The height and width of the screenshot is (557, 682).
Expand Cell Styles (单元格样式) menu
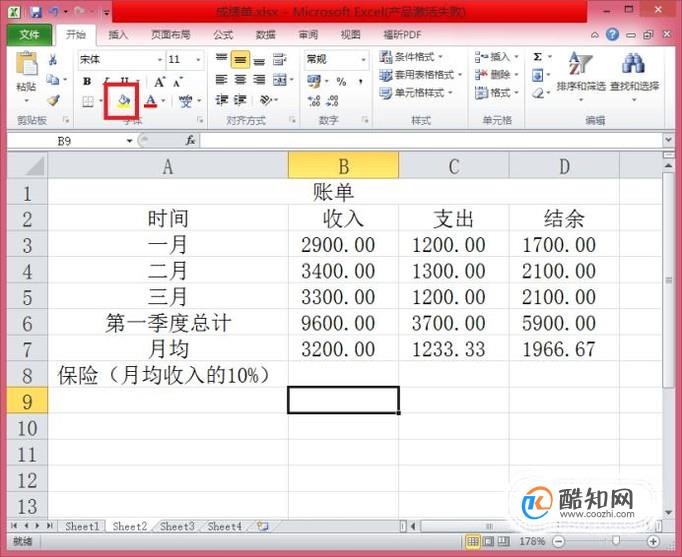pyautogui.click(x=416, y=93)
